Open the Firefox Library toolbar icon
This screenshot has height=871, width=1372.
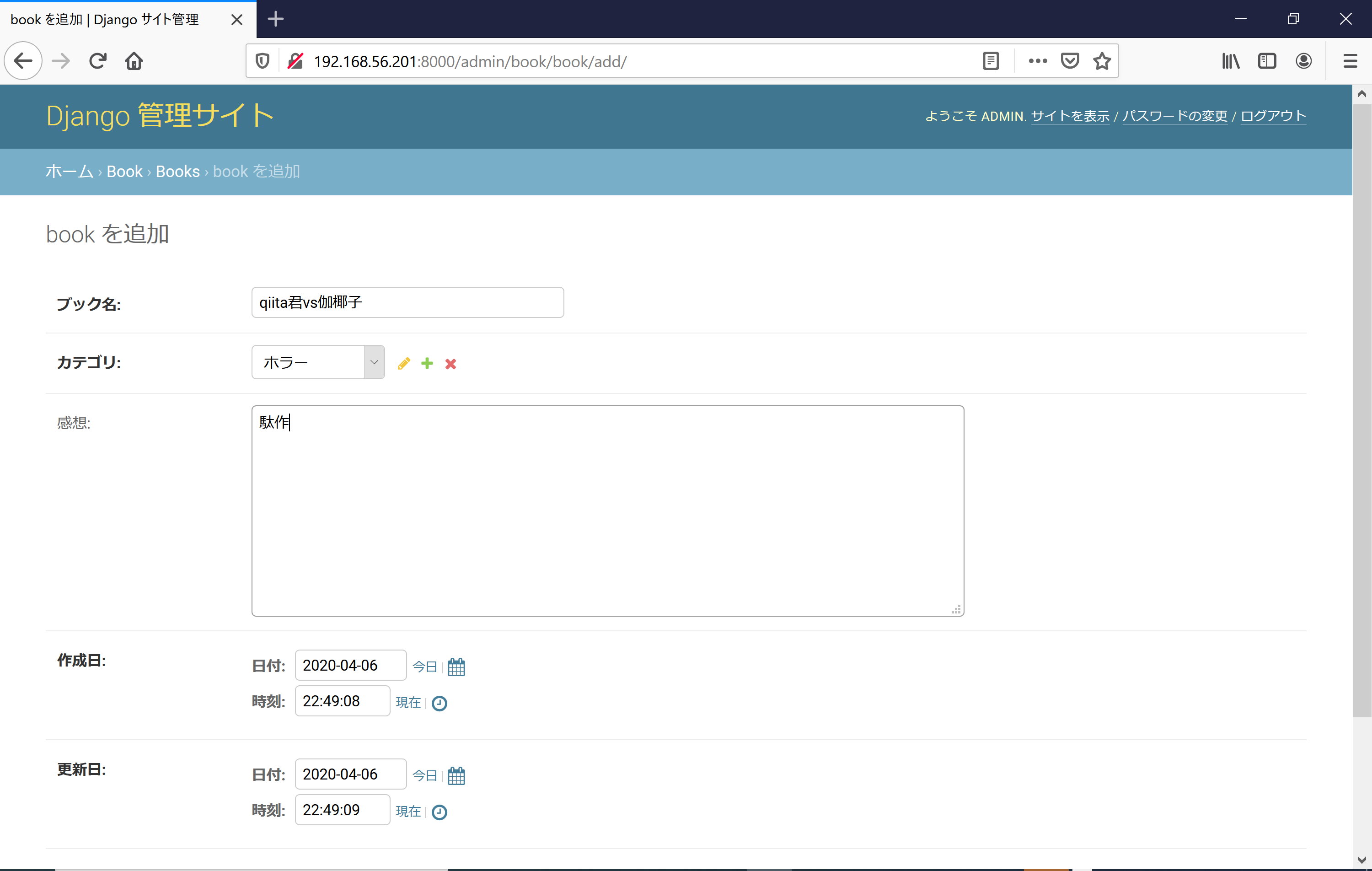point(1231,61)
